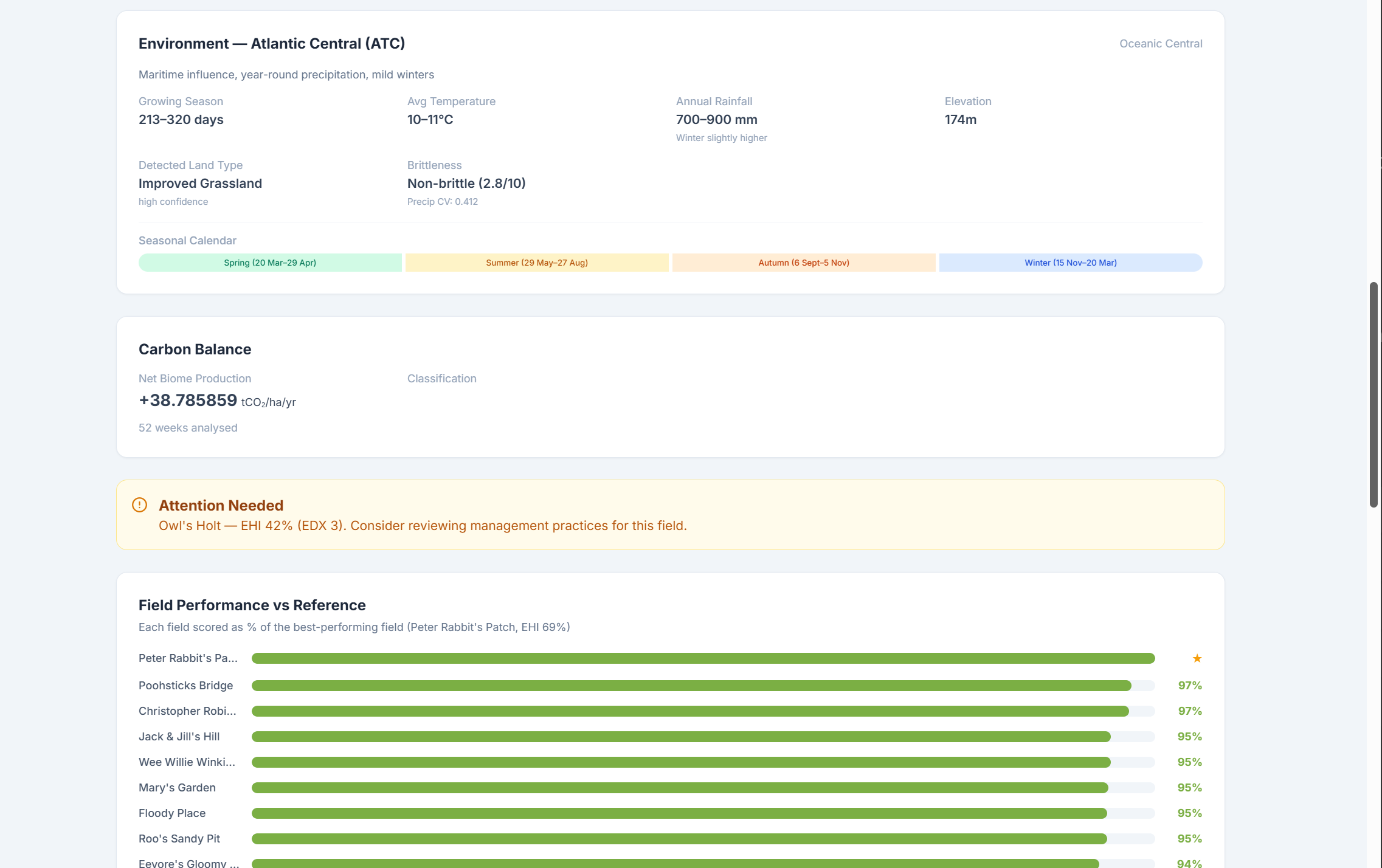Viewport: 1382px width, 868px height.
Task: Click the high confidence note
Action: click(x=173, y=202)
